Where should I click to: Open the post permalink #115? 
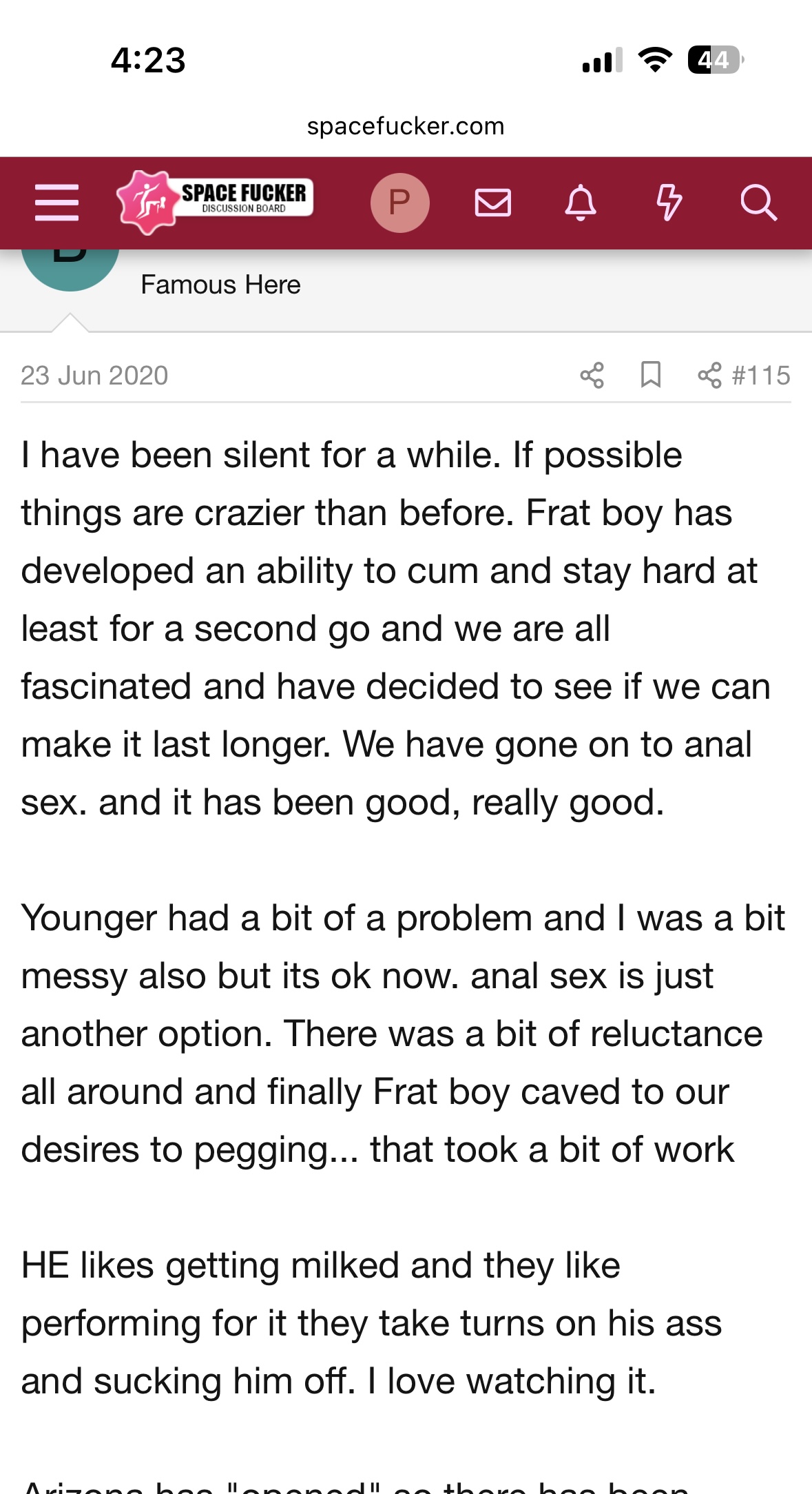761,376
